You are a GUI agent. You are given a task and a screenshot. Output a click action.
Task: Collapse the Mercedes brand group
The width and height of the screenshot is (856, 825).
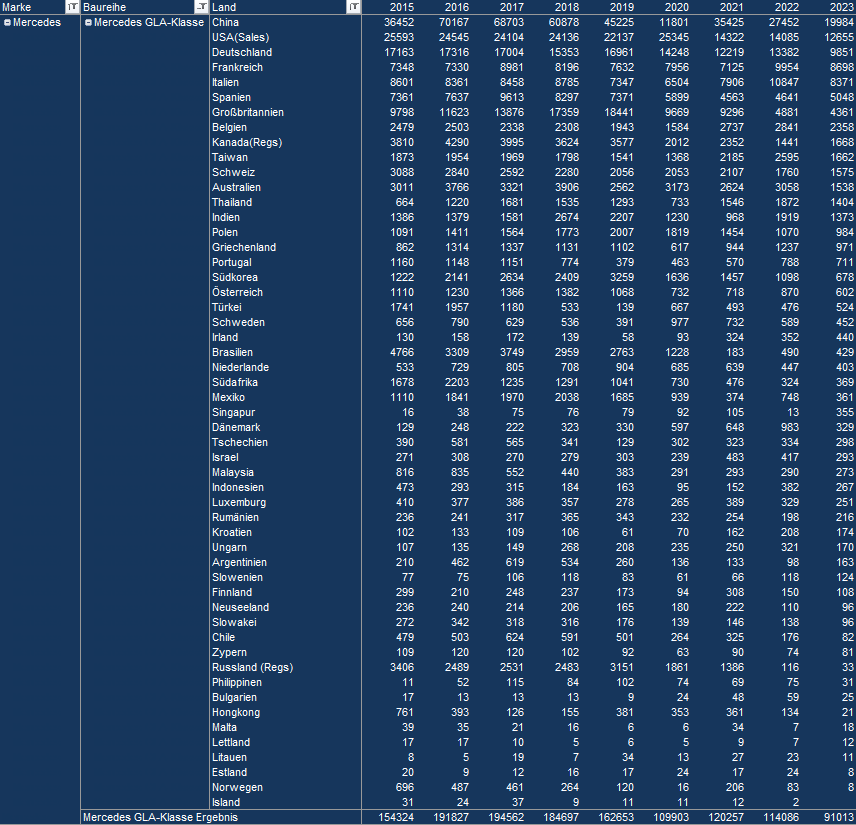(x=8, y=22)
